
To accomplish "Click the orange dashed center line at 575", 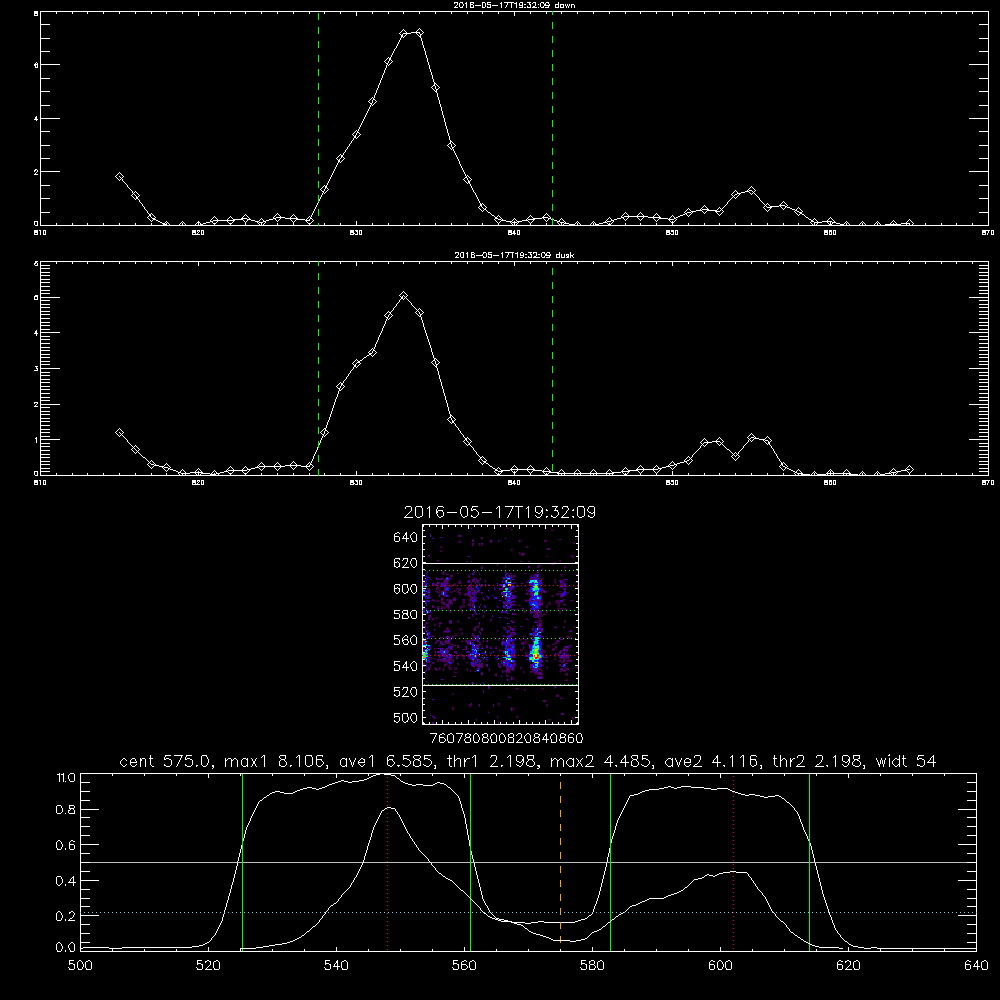I will coord(560,862).
